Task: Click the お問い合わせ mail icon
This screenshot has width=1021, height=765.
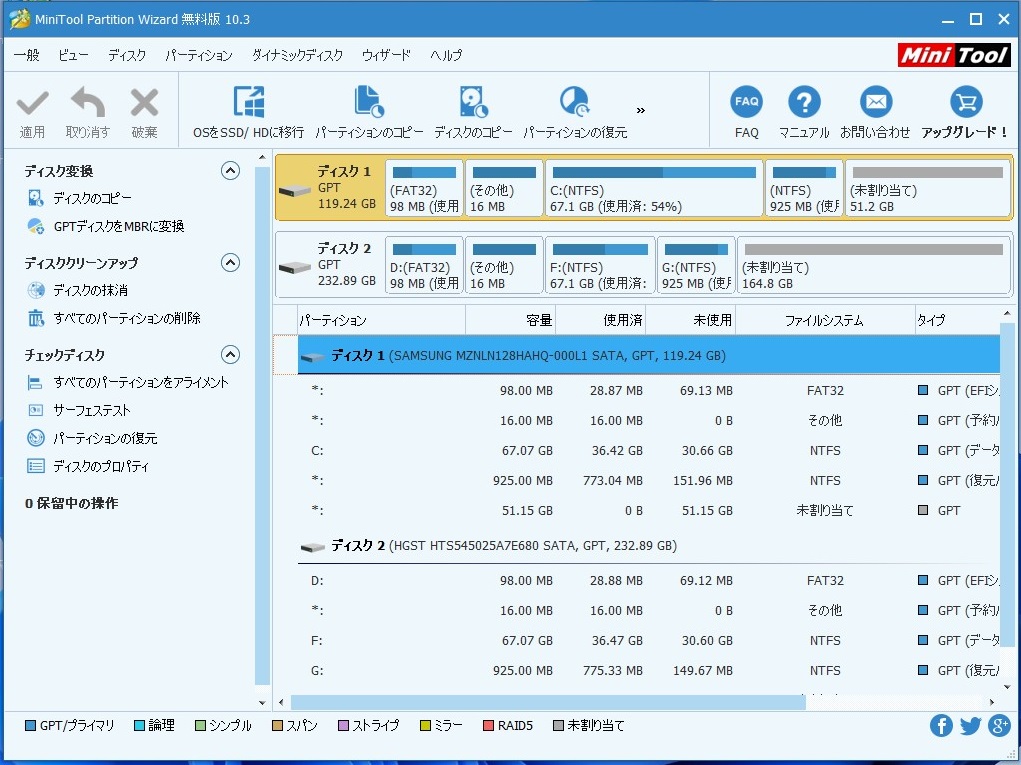Action: pyautogui.click(x=875, y=103)
